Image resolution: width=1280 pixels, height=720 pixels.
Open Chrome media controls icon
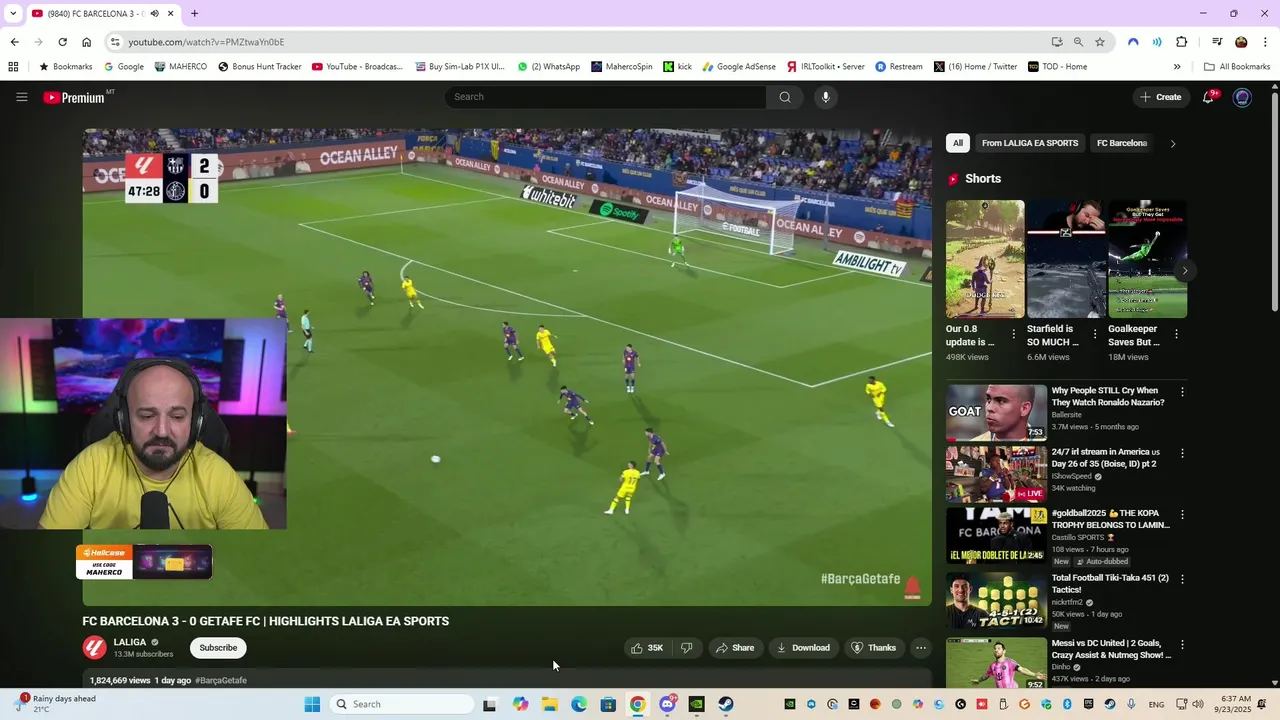[x=1217, y=42]
